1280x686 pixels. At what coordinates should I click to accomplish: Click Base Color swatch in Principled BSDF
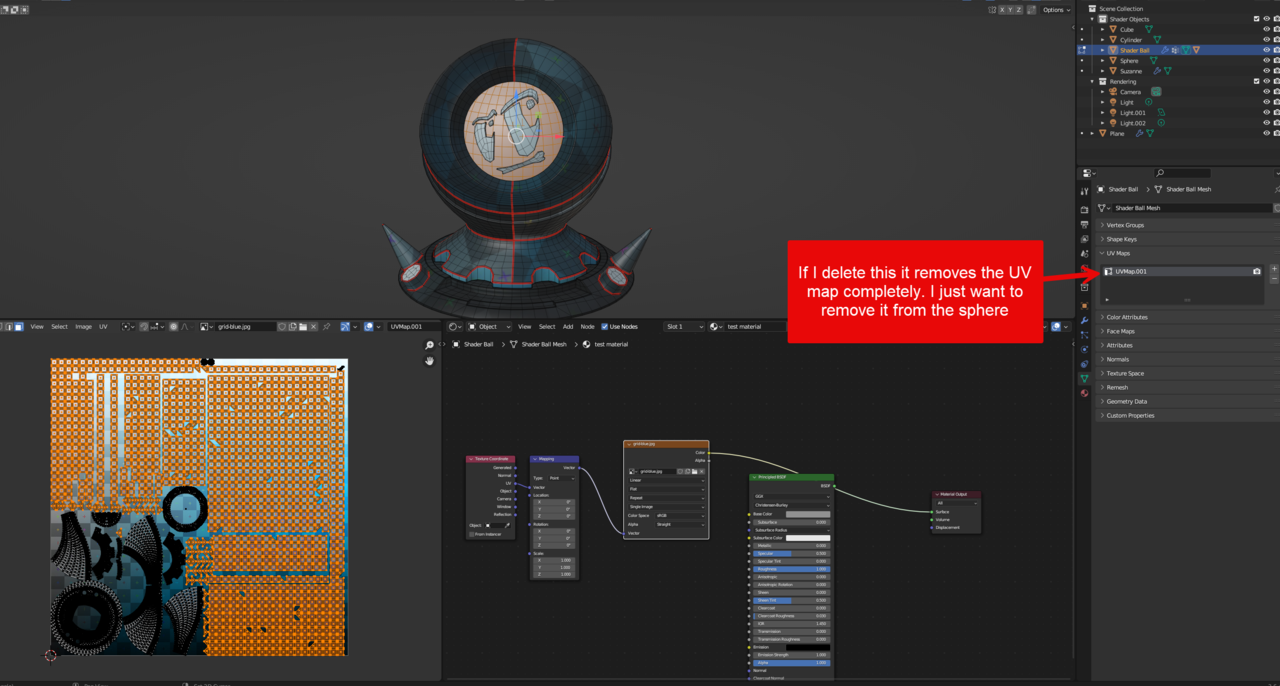807,514
